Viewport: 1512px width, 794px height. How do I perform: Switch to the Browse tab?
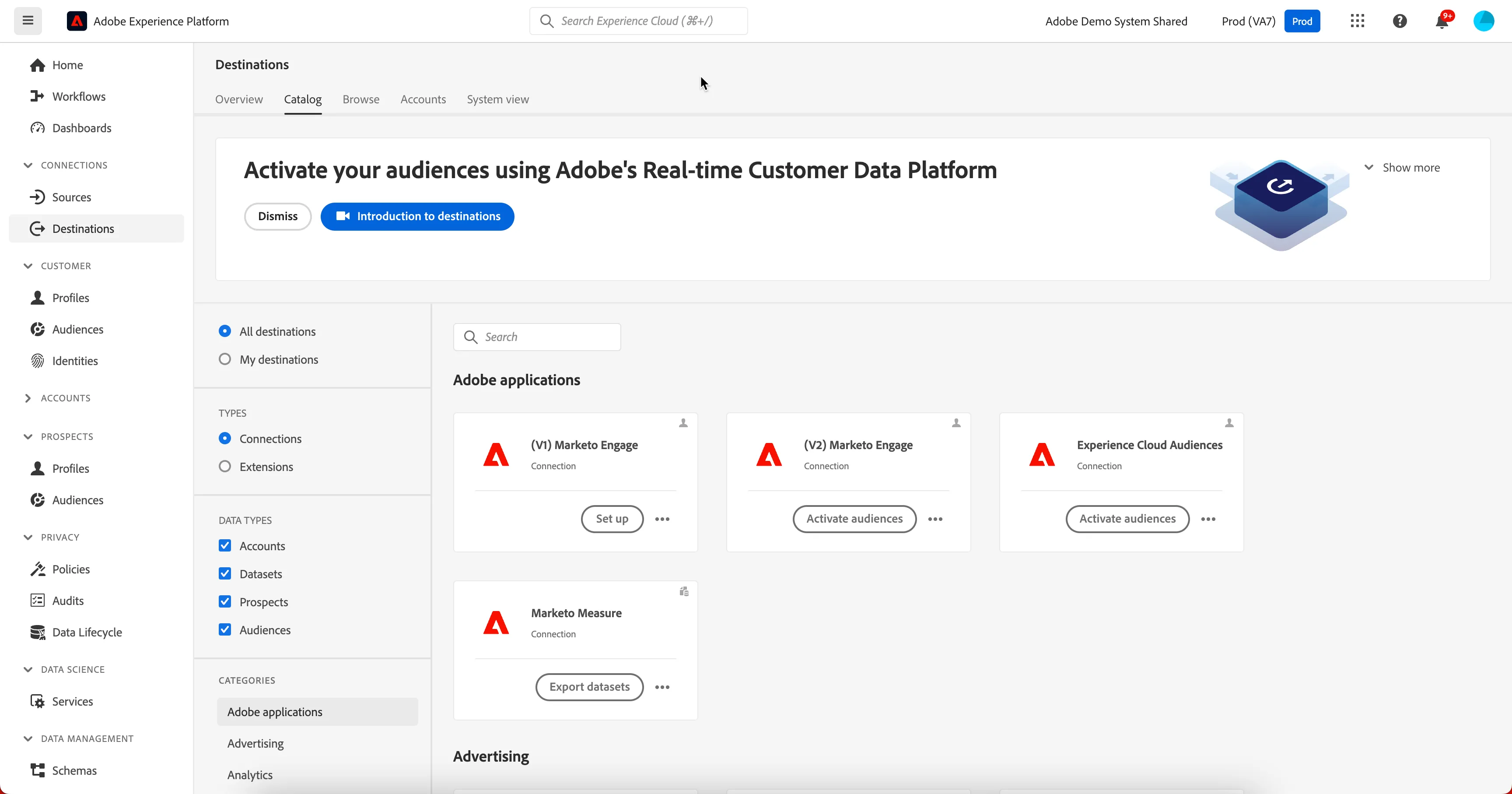(x=361, y=99)
